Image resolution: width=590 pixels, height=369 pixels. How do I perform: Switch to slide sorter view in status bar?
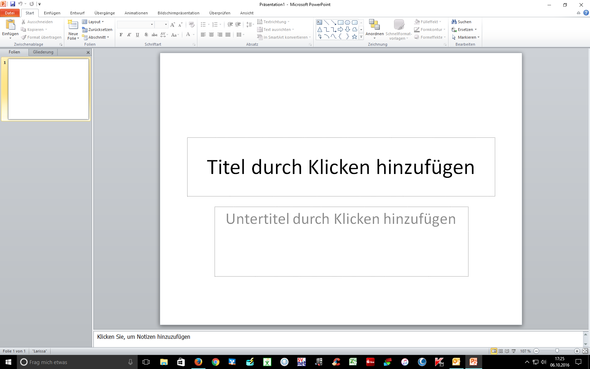tap(500, 351)
